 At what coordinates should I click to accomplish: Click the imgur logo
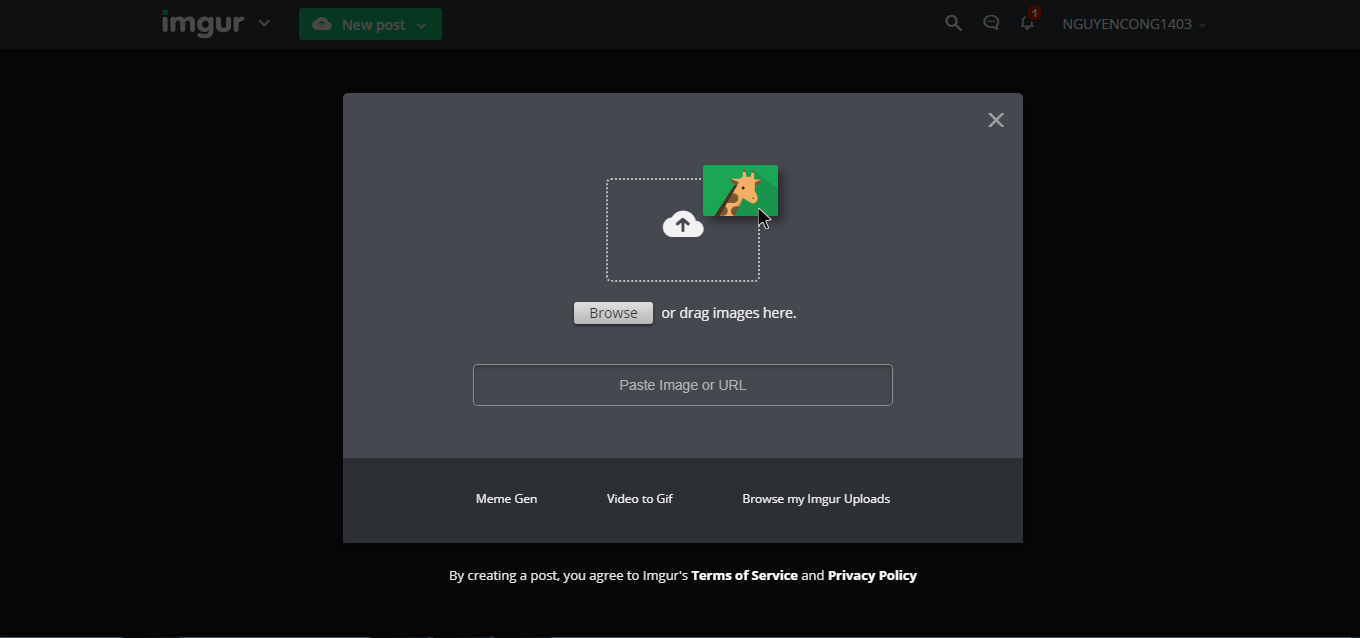pos(203,23)
